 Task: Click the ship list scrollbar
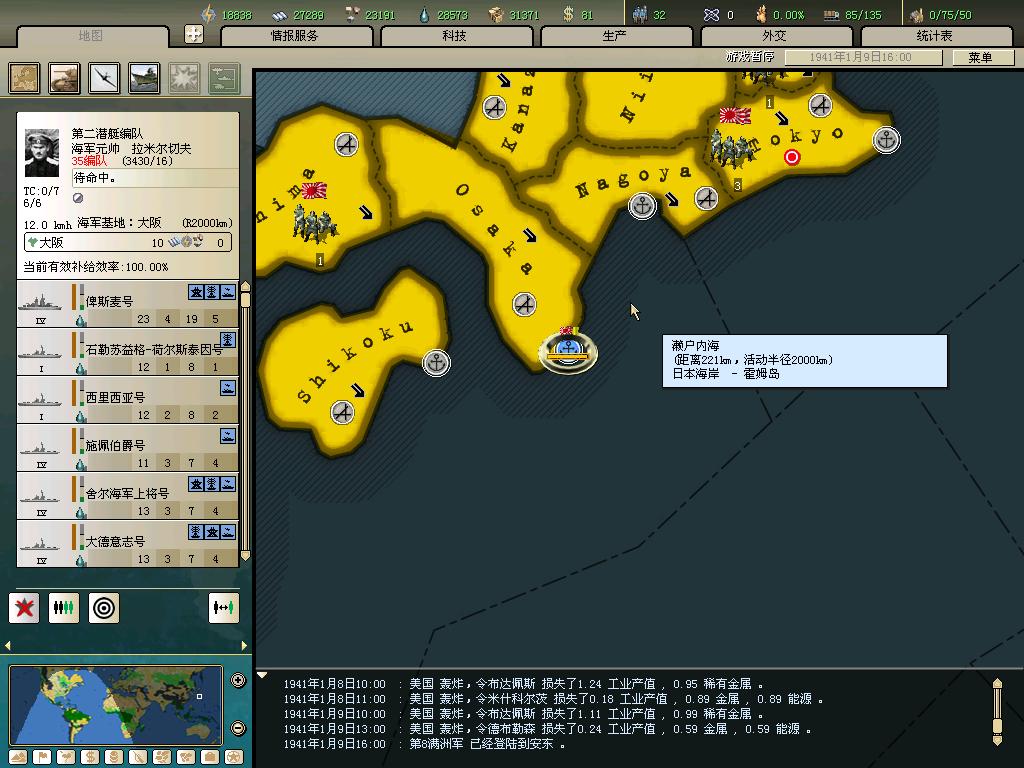244,420
